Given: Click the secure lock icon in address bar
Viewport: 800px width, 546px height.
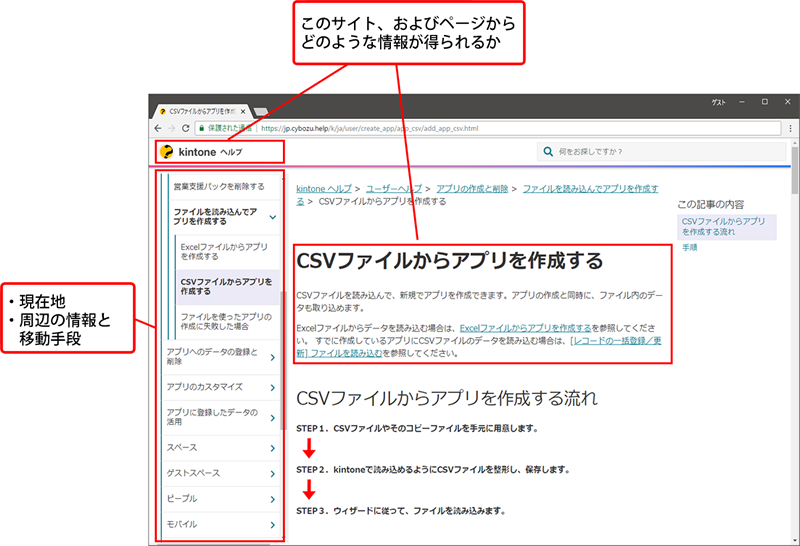Looking at the screenshot, I should tap(202, 128).
